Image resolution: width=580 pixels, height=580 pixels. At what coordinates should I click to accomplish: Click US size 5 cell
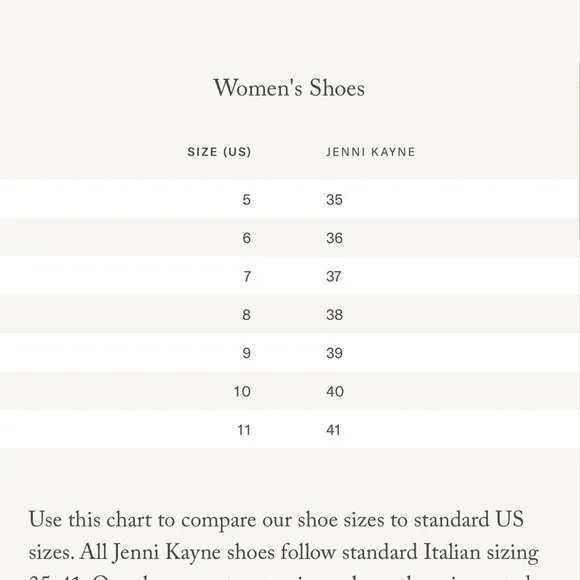pos(247,200)
